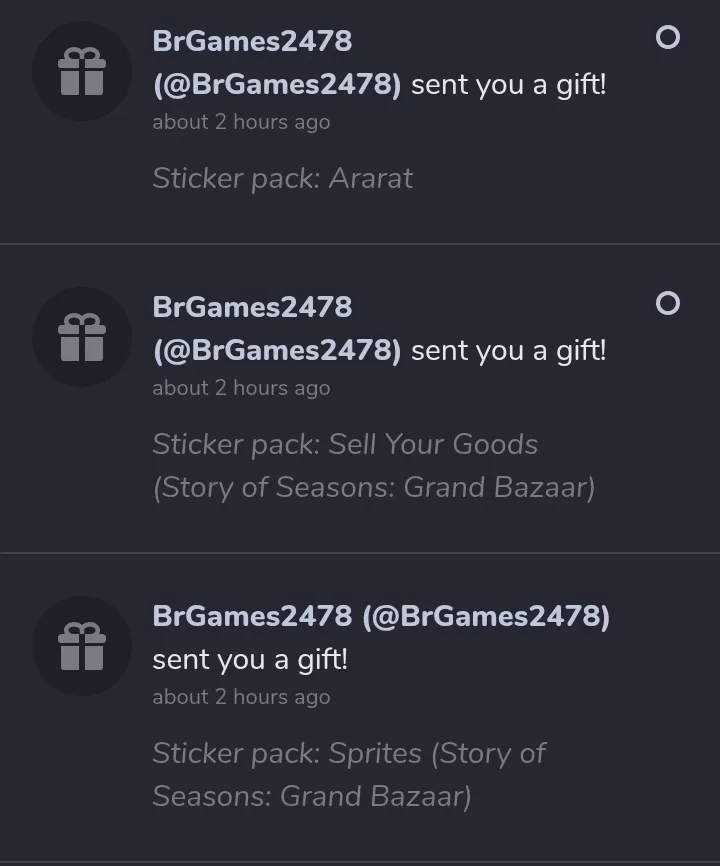Screen dimensions: 720x866
Task: Open the Sprites sticker pack description
Action: click(349, 774)
